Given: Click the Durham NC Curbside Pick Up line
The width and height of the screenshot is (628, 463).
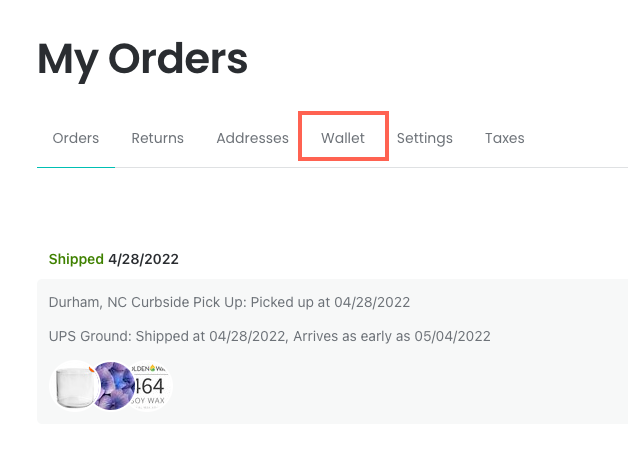Looking at the screenshot, I should 229,302.
